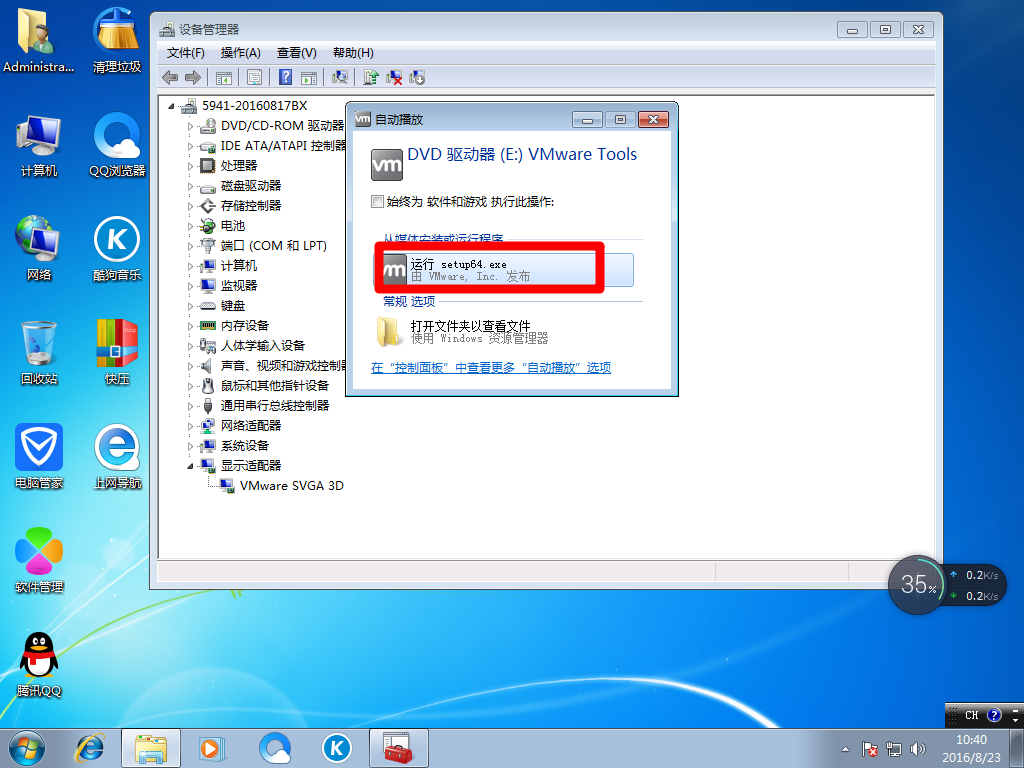Select the 内存设备 tree label
The image size is (1024, 768).
click(244, 326)
